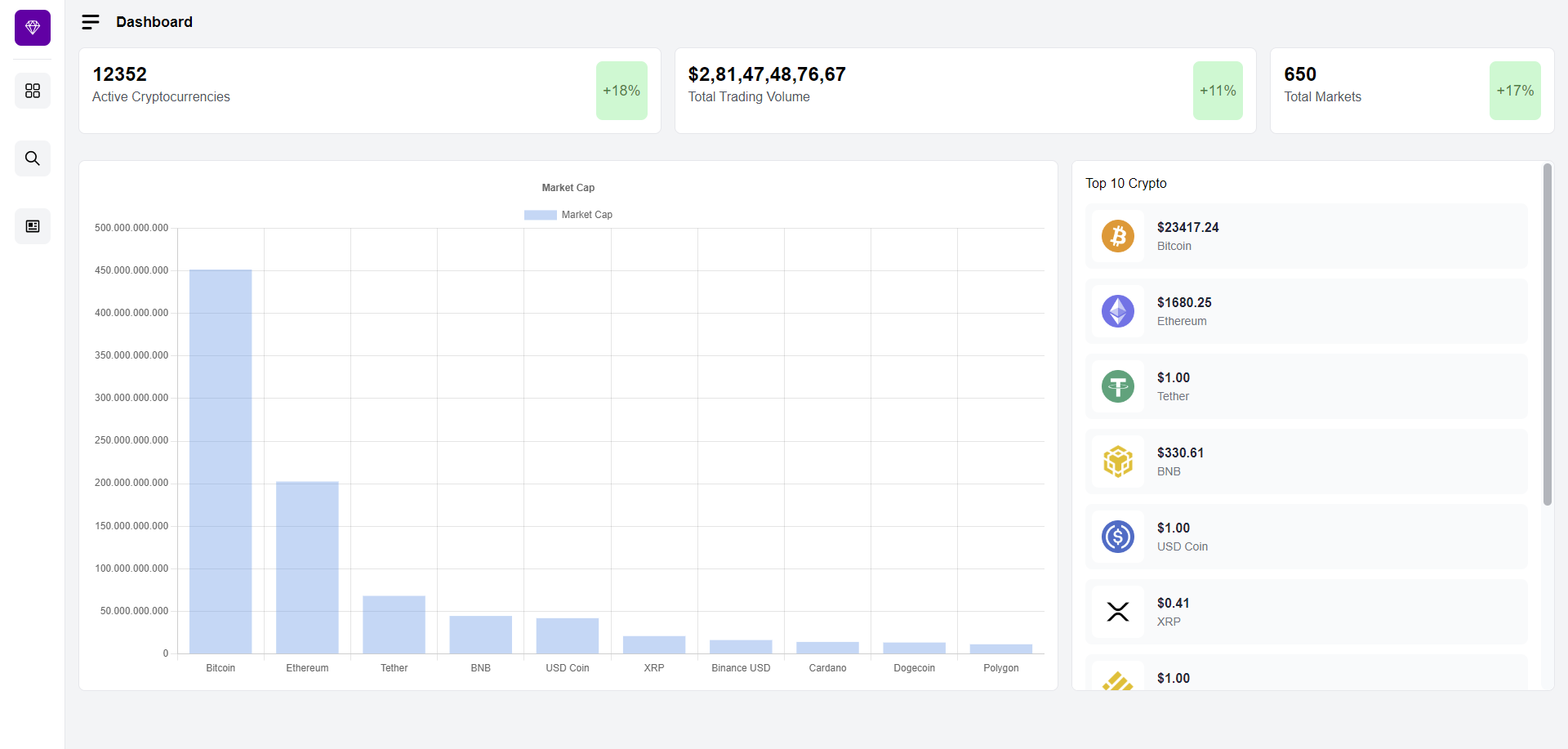Select the Bitcoin entry in Top 10 Crypto
This screenshot has height=749, width=1568.
(1305, 236)
